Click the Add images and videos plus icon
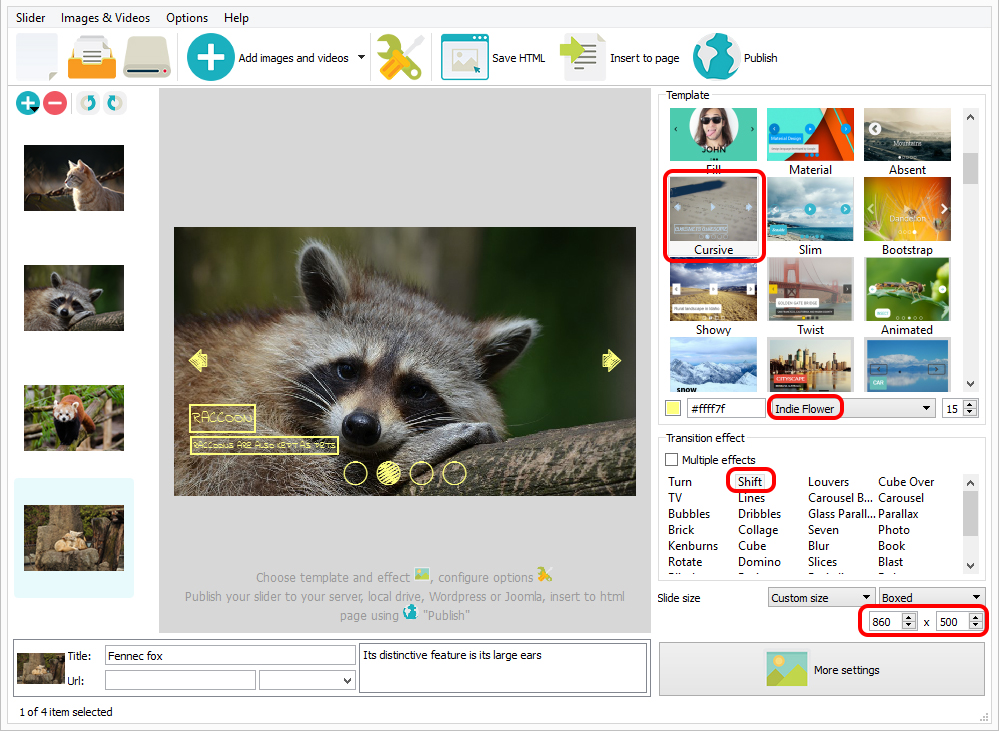Screen dimensions: 999x731 click(210, 57)
